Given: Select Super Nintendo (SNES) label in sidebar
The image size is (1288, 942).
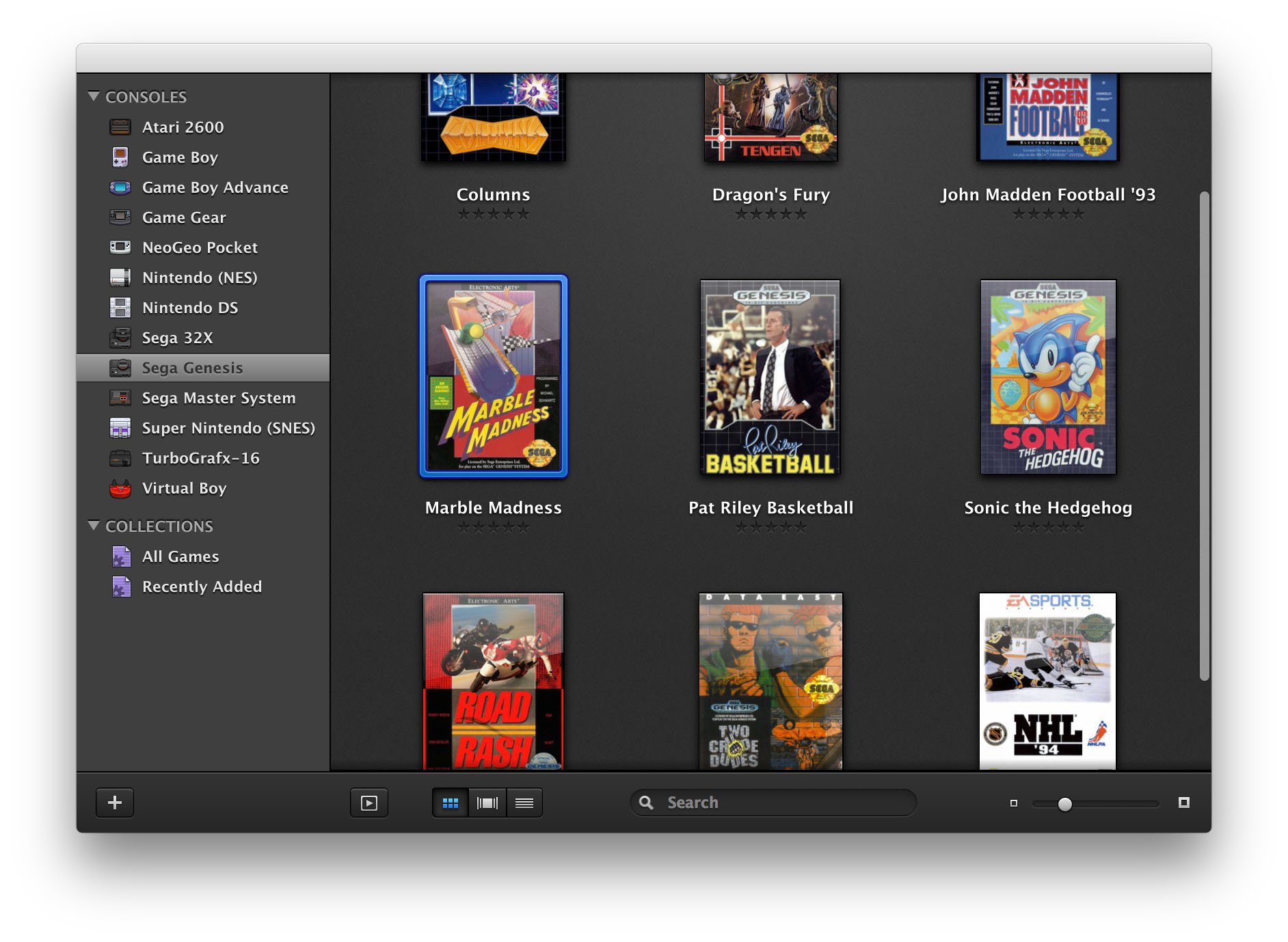Looking at the screenshot, I should [x=228, y=428].
